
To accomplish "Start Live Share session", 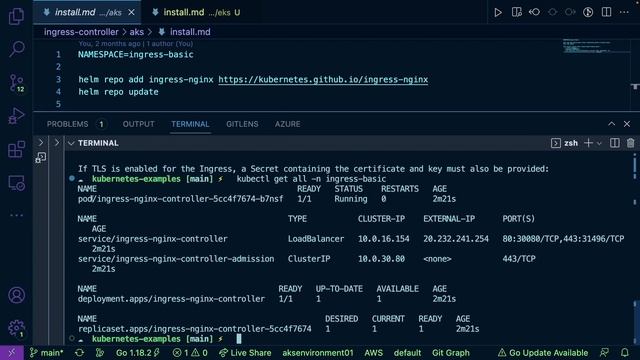I will 245,353.
